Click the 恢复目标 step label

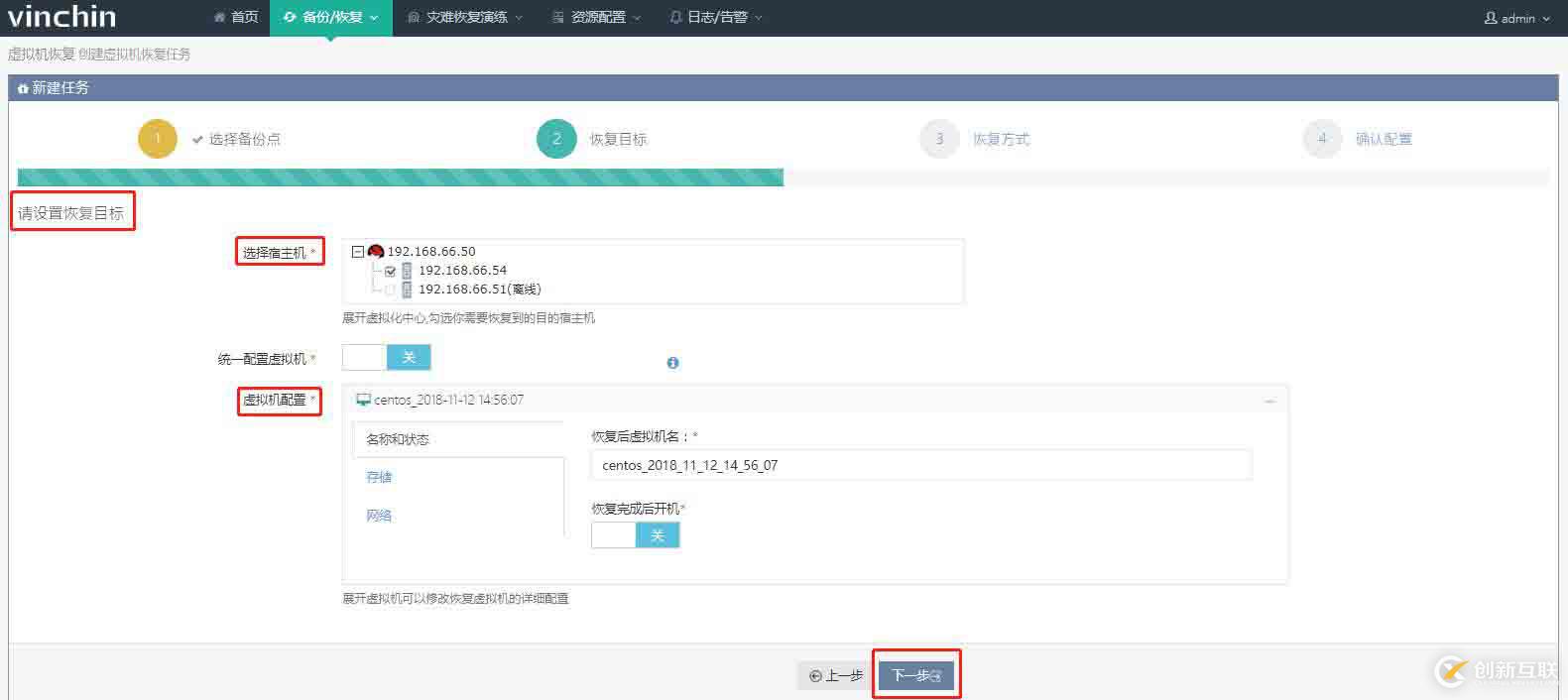point(618,139)
